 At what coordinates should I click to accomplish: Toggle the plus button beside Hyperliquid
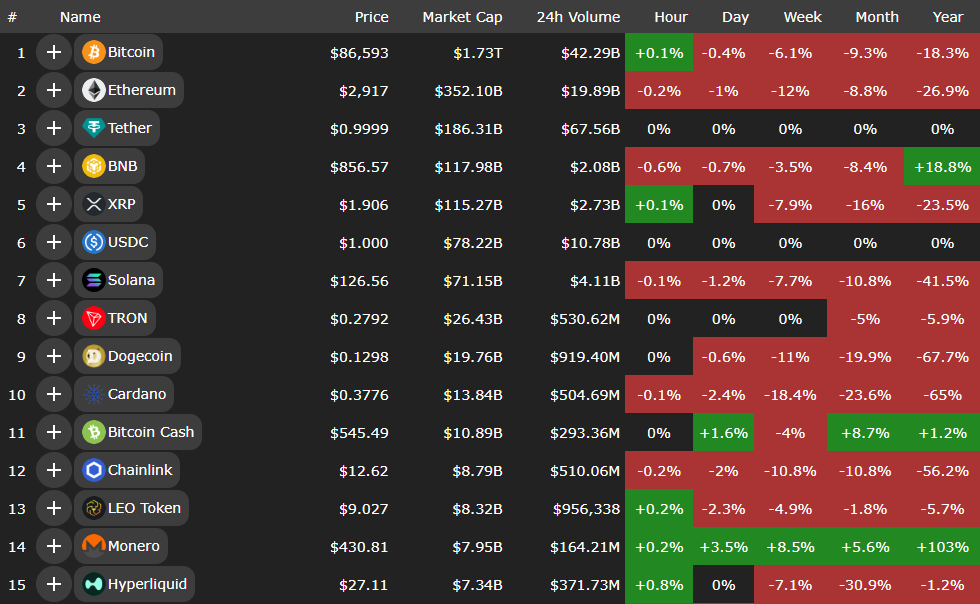tap(53, 584)
